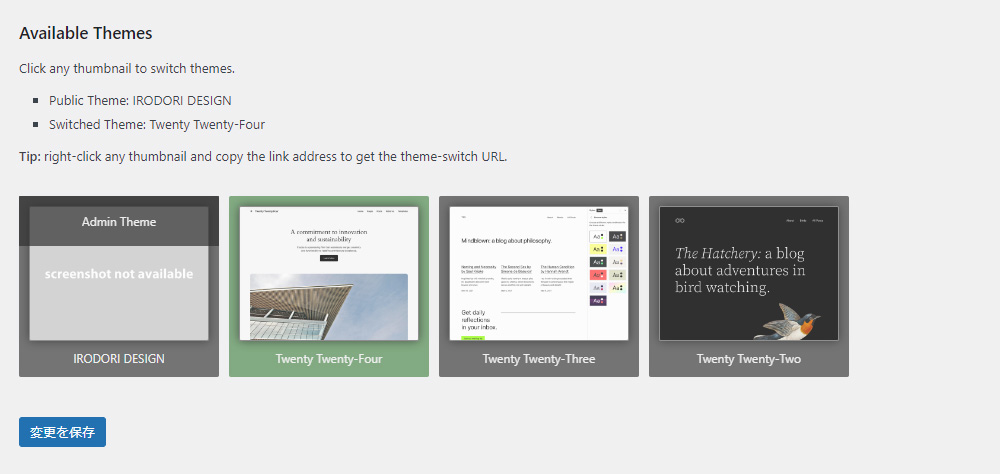Click the Twenty Twenty-Three caption label
Screen dimensions: 1000x474
pos(538,358)
